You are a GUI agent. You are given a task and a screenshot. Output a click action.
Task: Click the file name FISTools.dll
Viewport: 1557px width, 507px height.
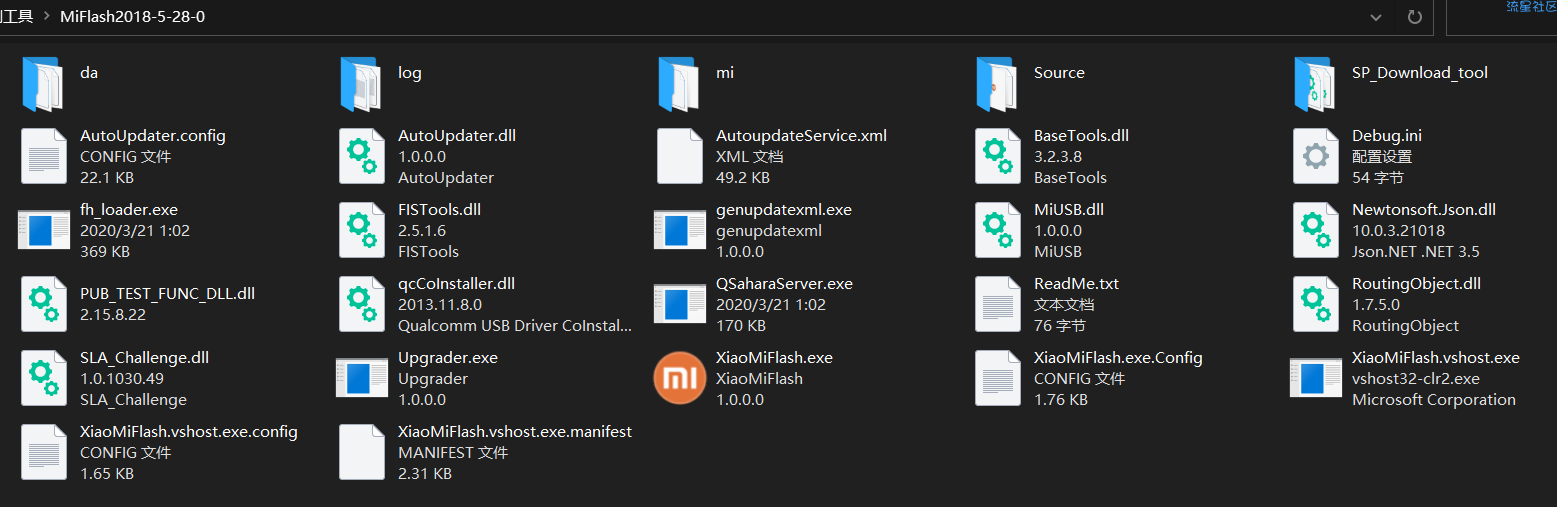pos(439,210)
